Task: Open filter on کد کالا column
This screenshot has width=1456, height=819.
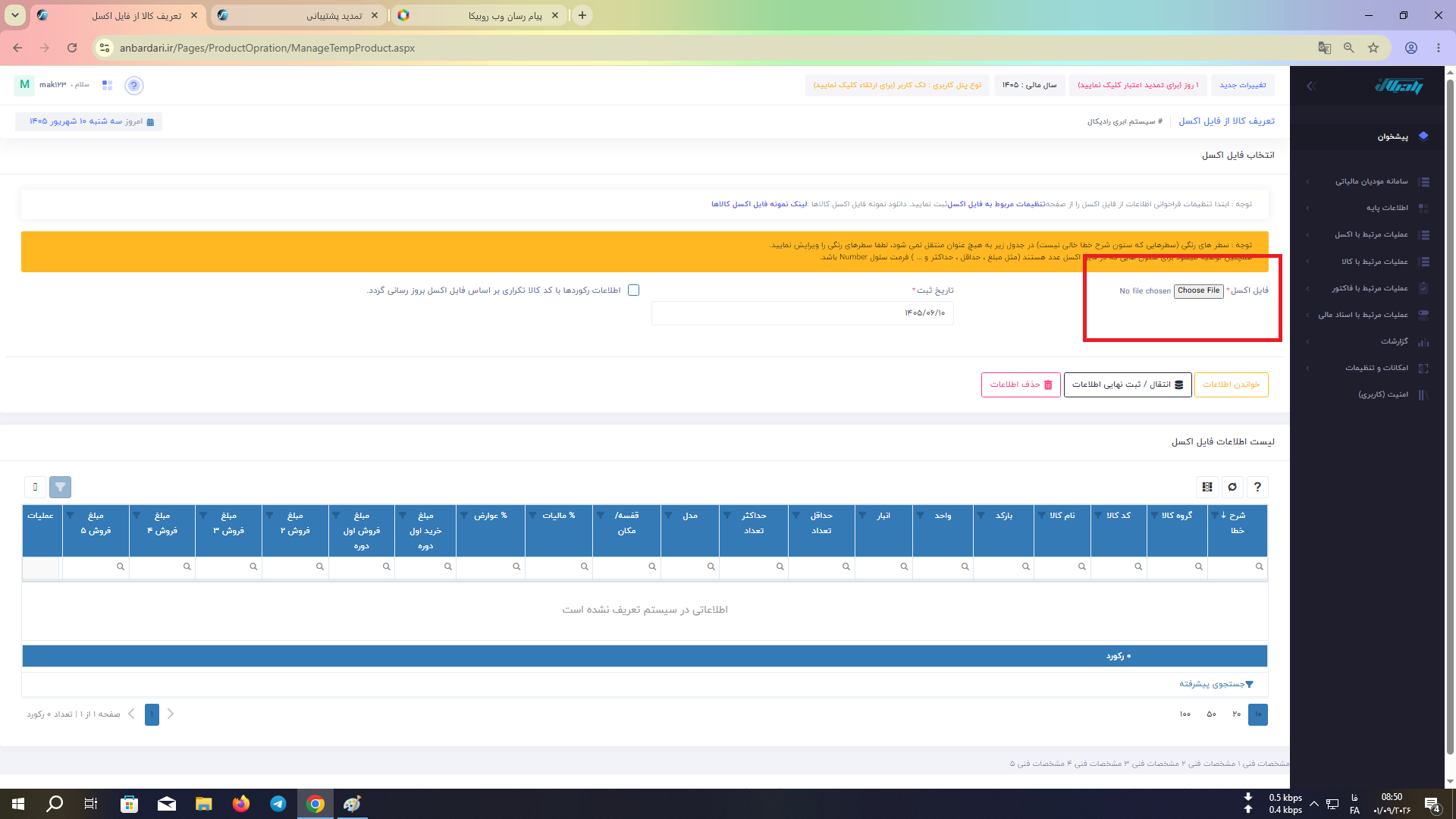Action: tap(1097, 516)
